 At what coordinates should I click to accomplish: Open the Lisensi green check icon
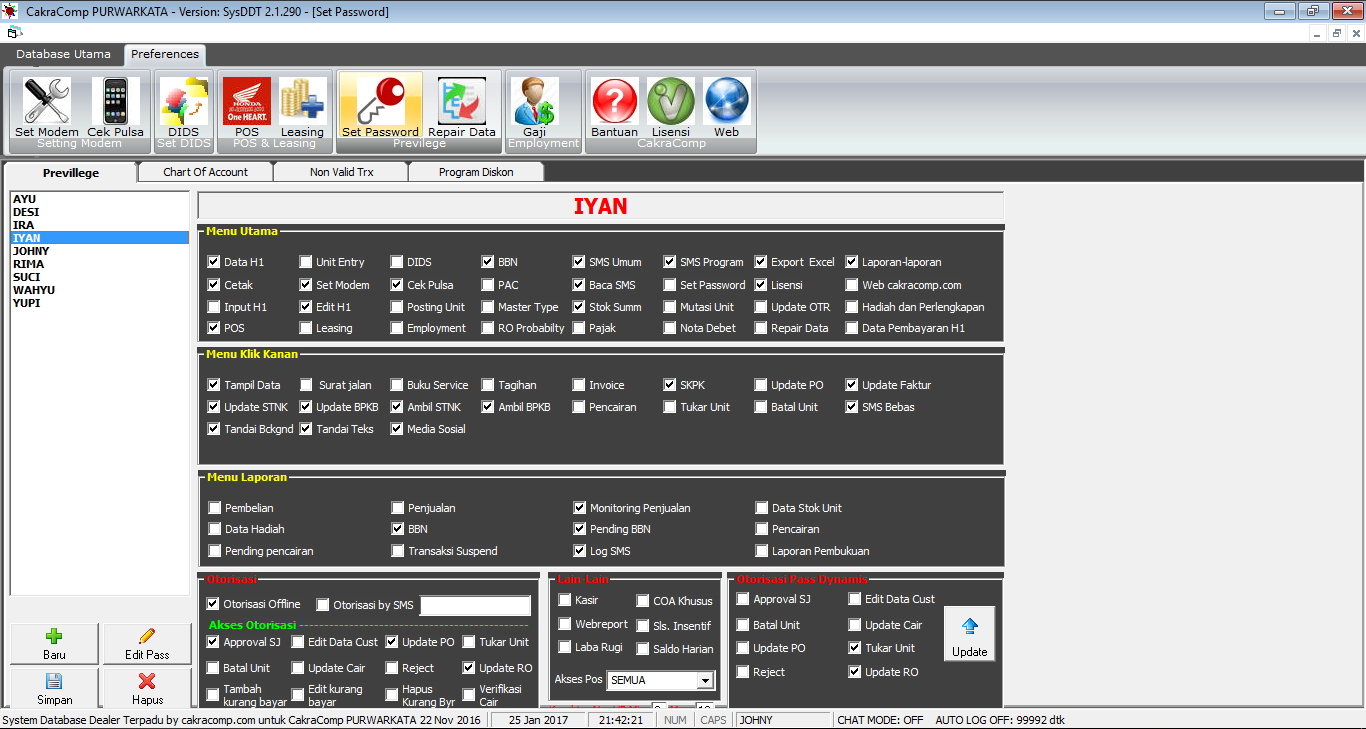[670, 106]
